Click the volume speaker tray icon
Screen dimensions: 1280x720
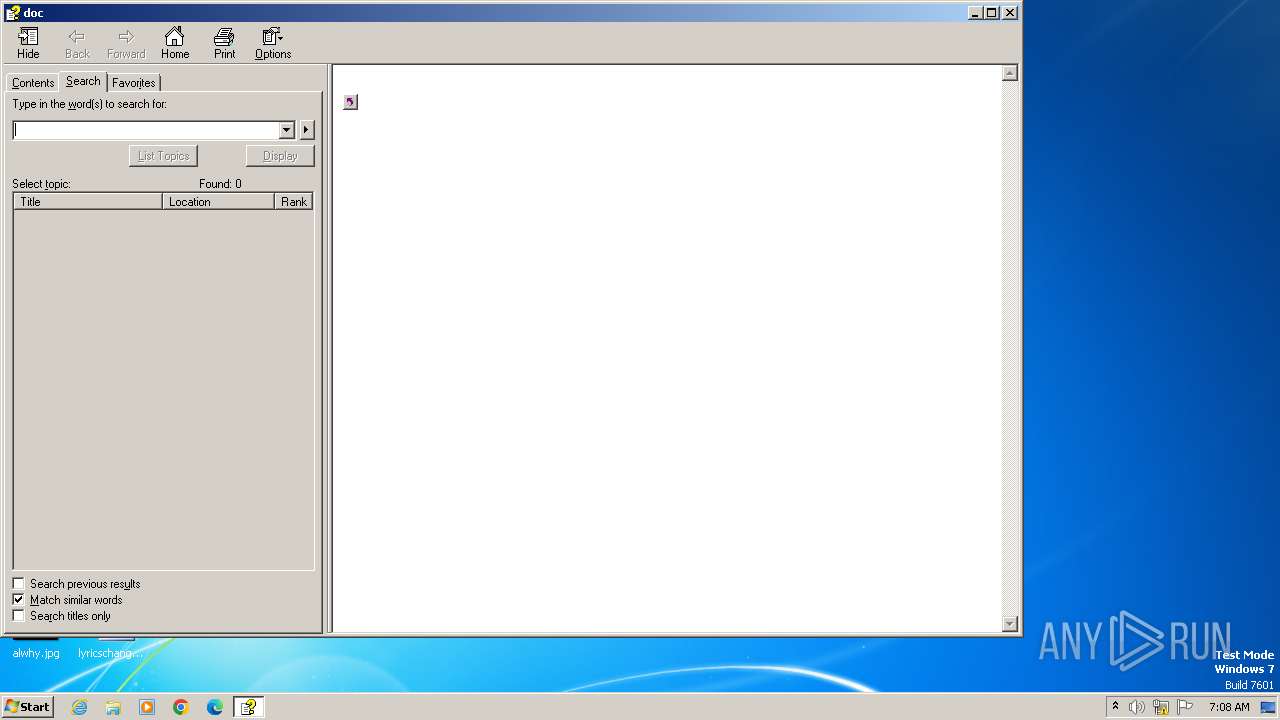[1137, 707]
